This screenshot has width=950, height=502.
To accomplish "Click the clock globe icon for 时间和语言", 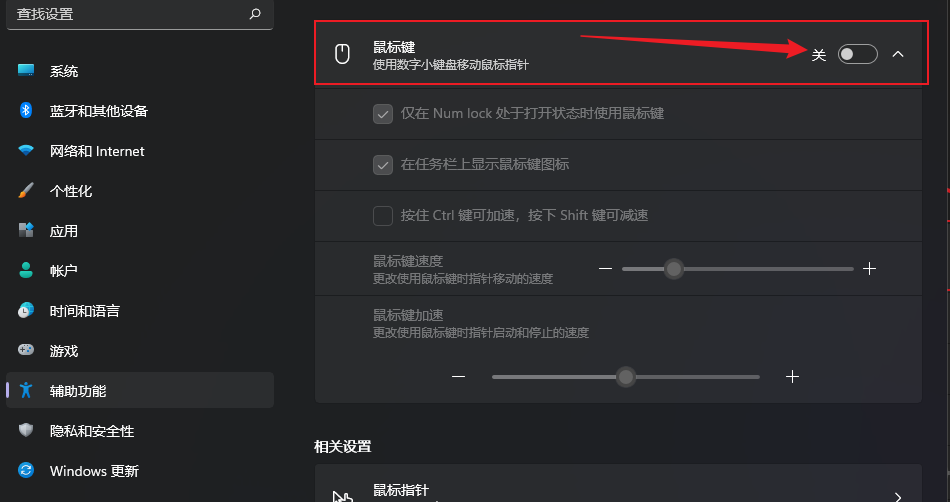I will click(25, 310).
